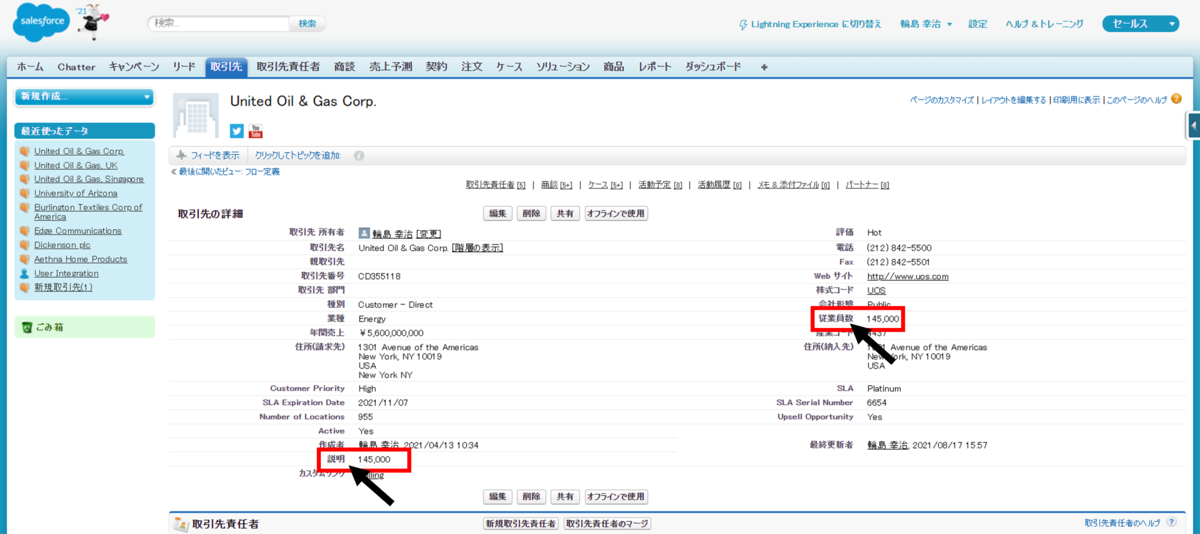Collapse the sidebar using the right edge handle
Image resolution: width=1200 pixels, height=534 pixels.
[x=1194, y=126]
